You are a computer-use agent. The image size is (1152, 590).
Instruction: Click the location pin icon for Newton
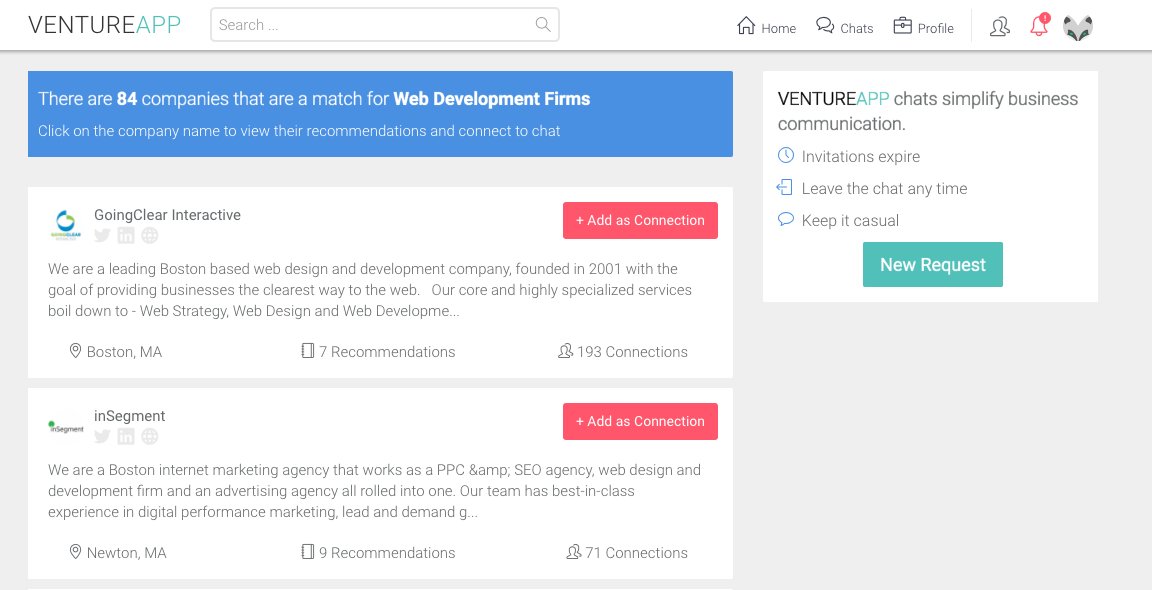pos(75,552)
